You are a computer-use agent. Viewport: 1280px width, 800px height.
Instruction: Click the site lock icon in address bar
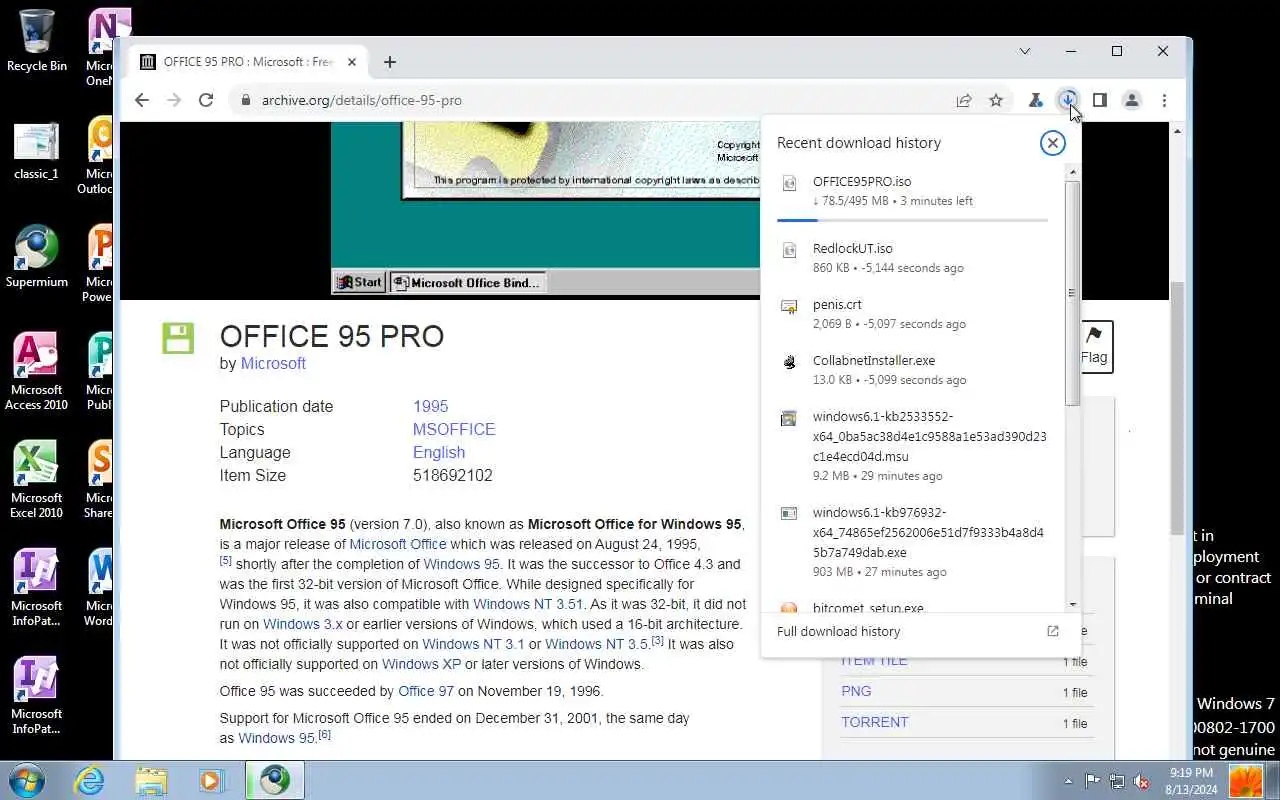(245, 100)
